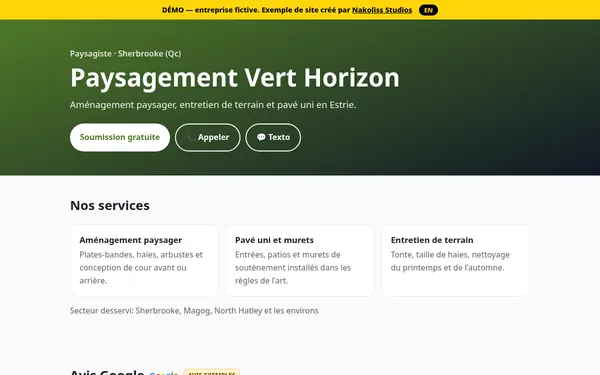Screen dimensions: 600x375
Task: Click the Nos services heading
Action: click(x=110, y=205)
